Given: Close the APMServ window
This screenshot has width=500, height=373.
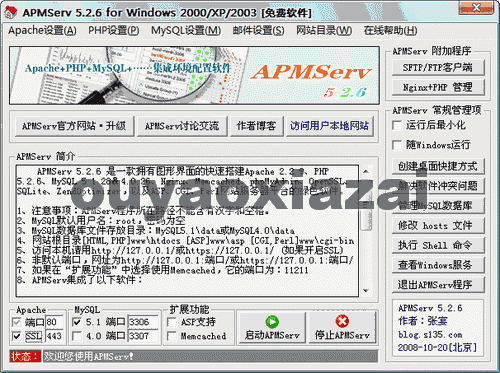Looking at the screenshot, I should [x=476, y=8].
